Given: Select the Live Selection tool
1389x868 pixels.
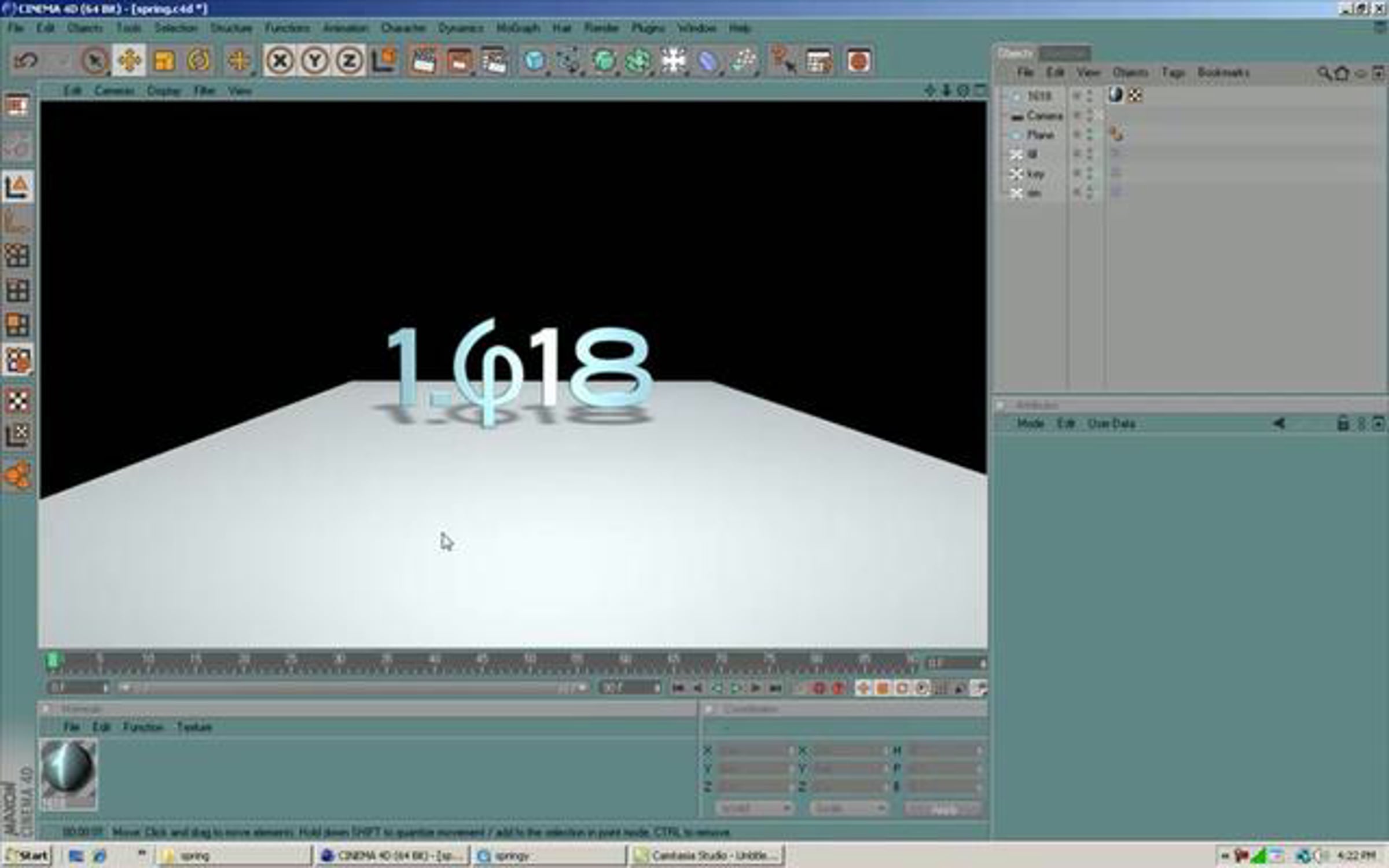Looking at the screenshot, I should click(95, 60).
